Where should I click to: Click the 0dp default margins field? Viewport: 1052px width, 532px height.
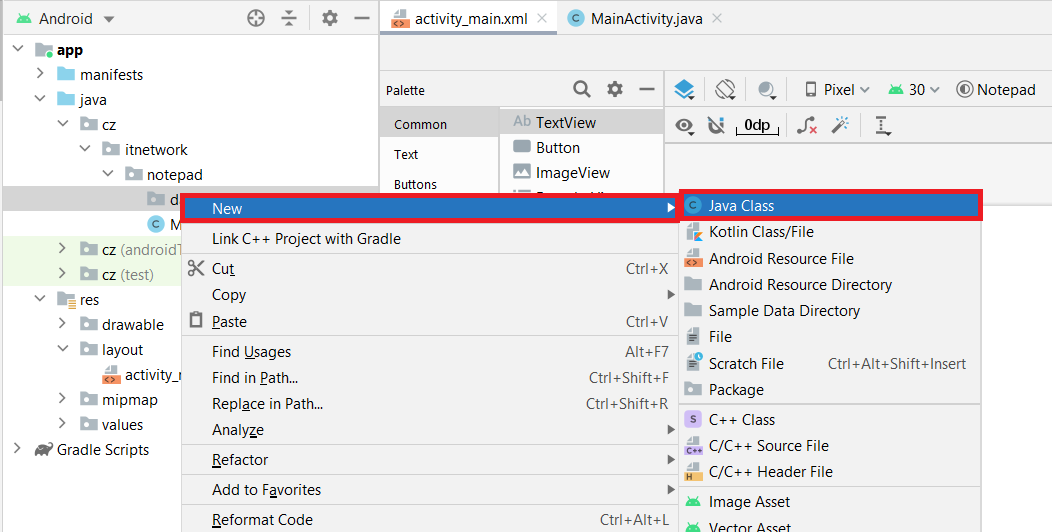click(757, 126)
